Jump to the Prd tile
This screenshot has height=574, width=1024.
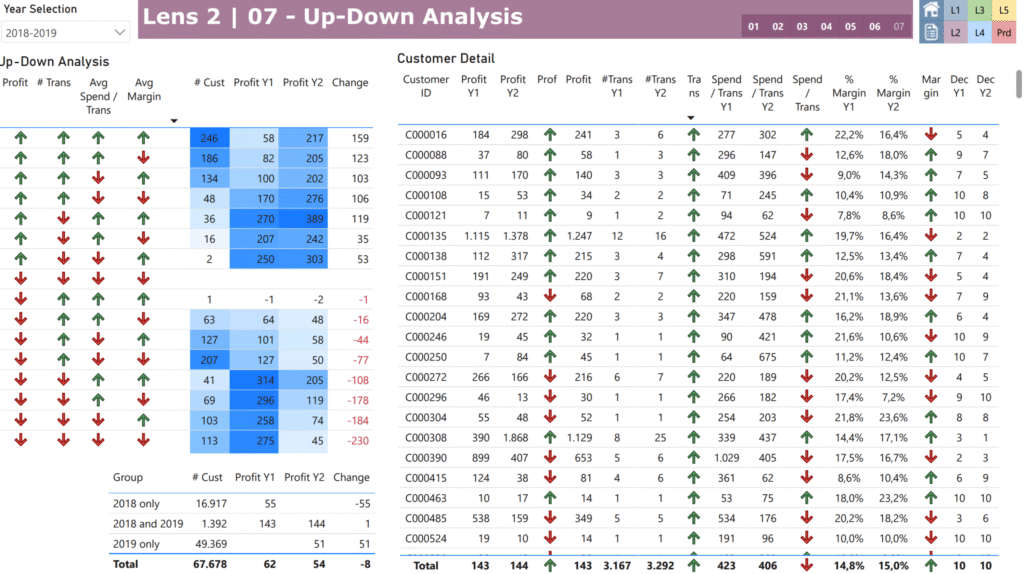pyautogui.click(x=1004, y=33)
